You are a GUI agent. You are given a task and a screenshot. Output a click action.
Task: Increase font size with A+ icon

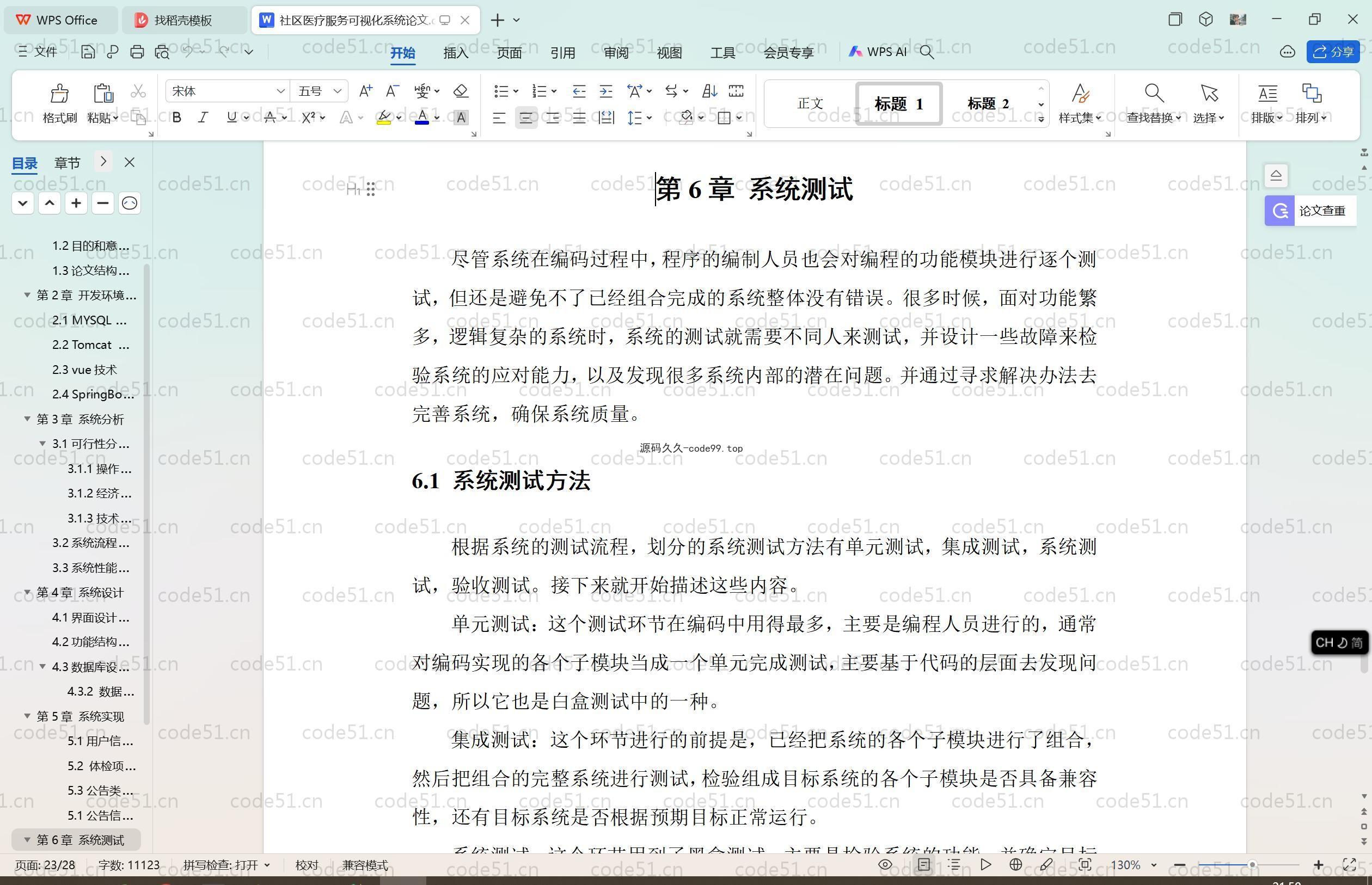point(365,91)
